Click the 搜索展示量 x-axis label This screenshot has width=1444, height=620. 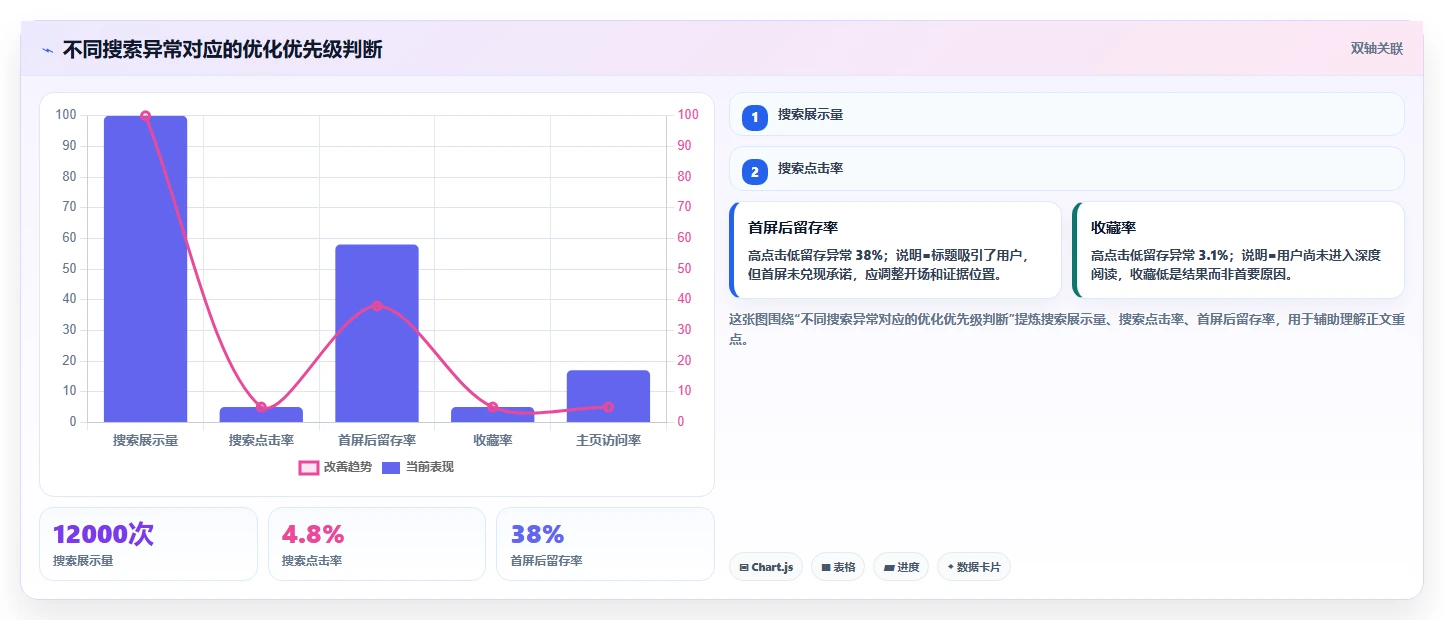click(x=146, y=440)
